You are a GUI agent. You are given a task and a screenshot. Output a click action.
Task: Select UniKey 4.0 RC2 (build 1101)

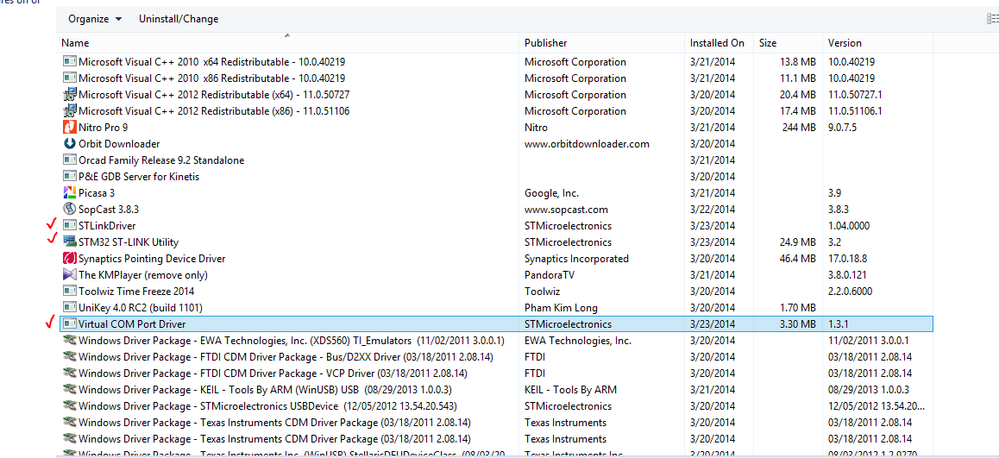click(140, 308)
